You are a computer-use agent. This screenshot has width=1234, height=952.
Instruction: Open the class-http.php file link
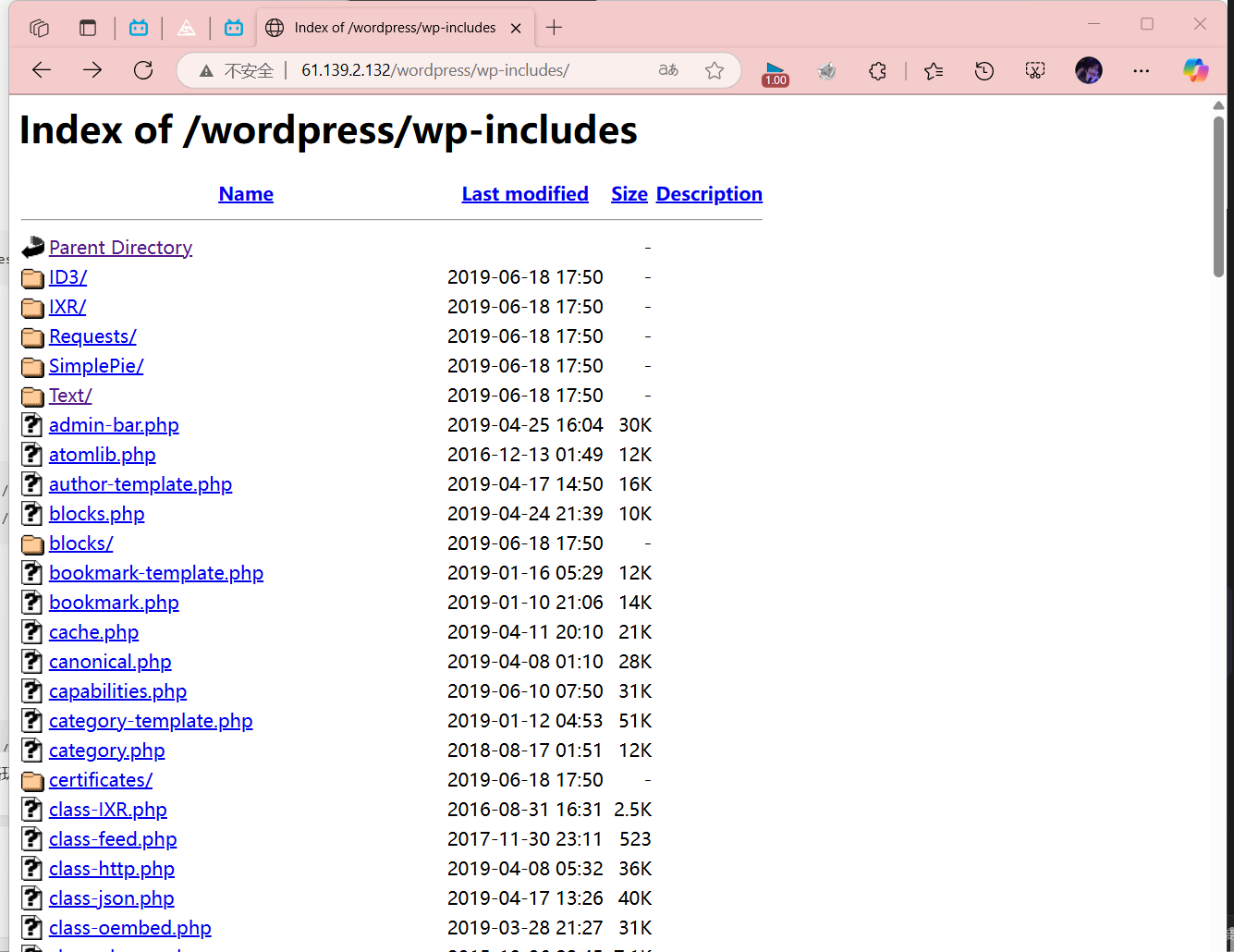pos(112,869)
